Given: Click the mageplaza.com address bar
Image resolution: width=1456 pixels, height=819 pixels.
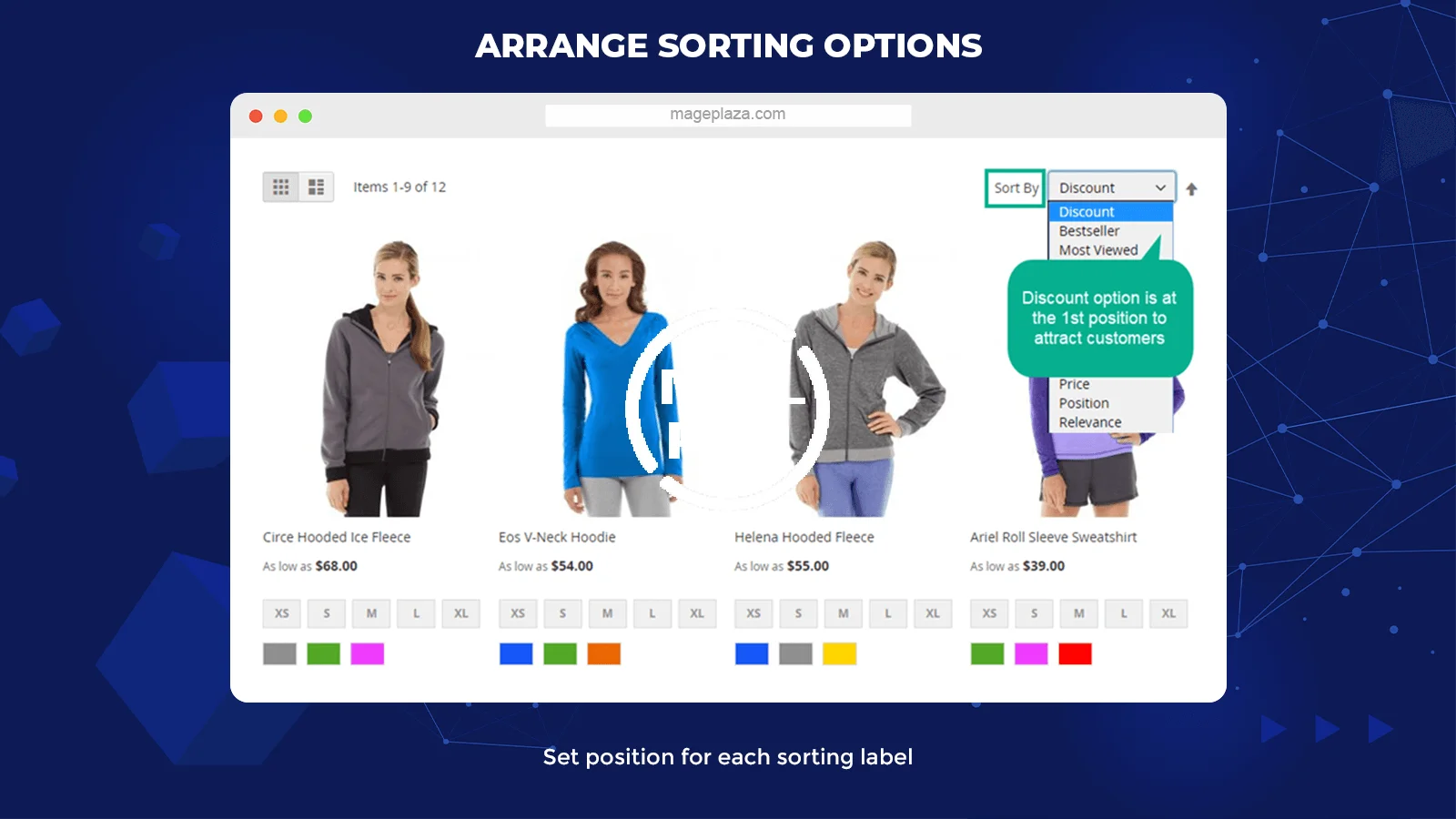Looking at the screenshot, I should [x=728, y=115].
